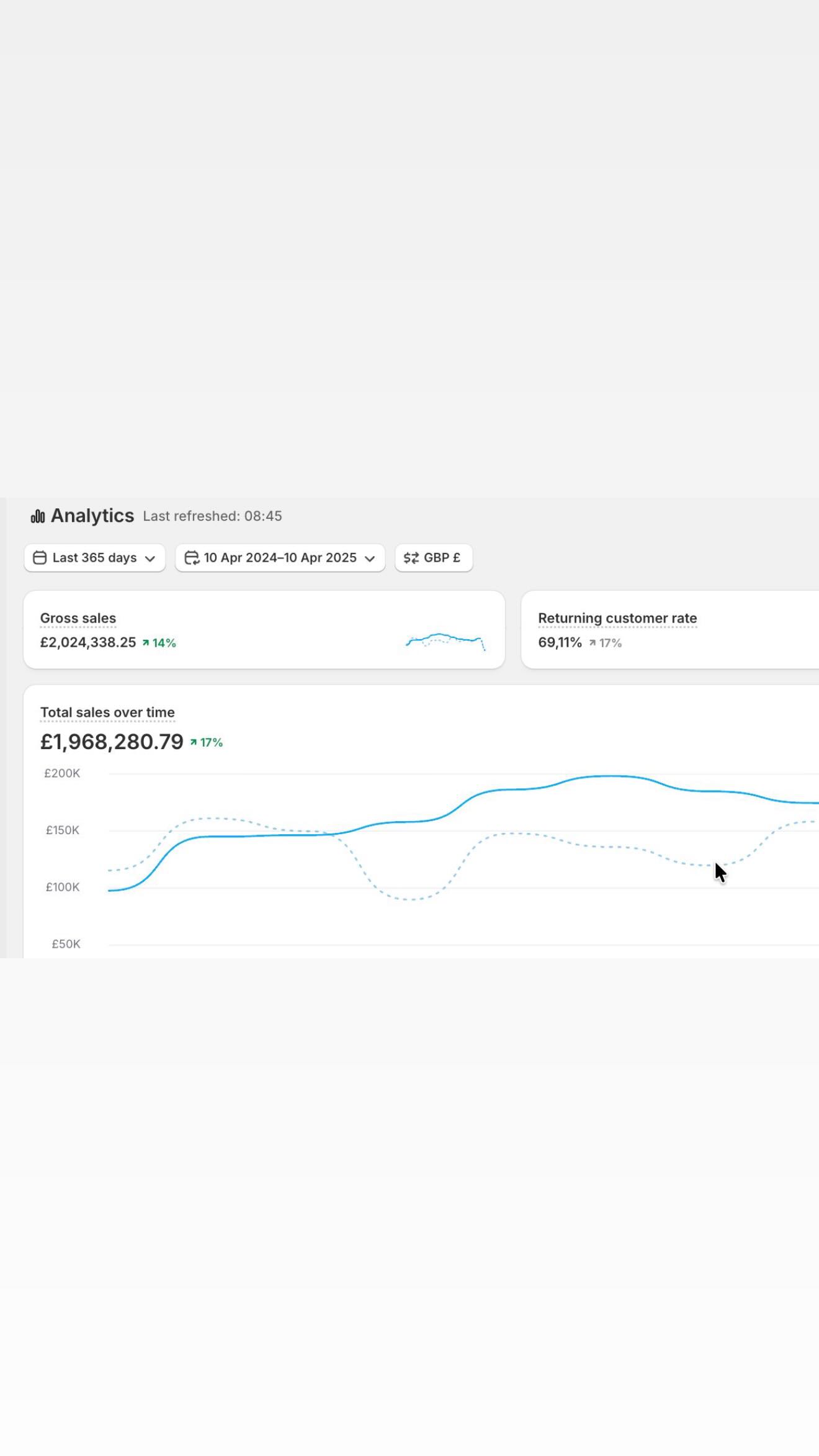Click the 14% increase indicator on Gross sales

pyautogui.click(x=159, y=643)
